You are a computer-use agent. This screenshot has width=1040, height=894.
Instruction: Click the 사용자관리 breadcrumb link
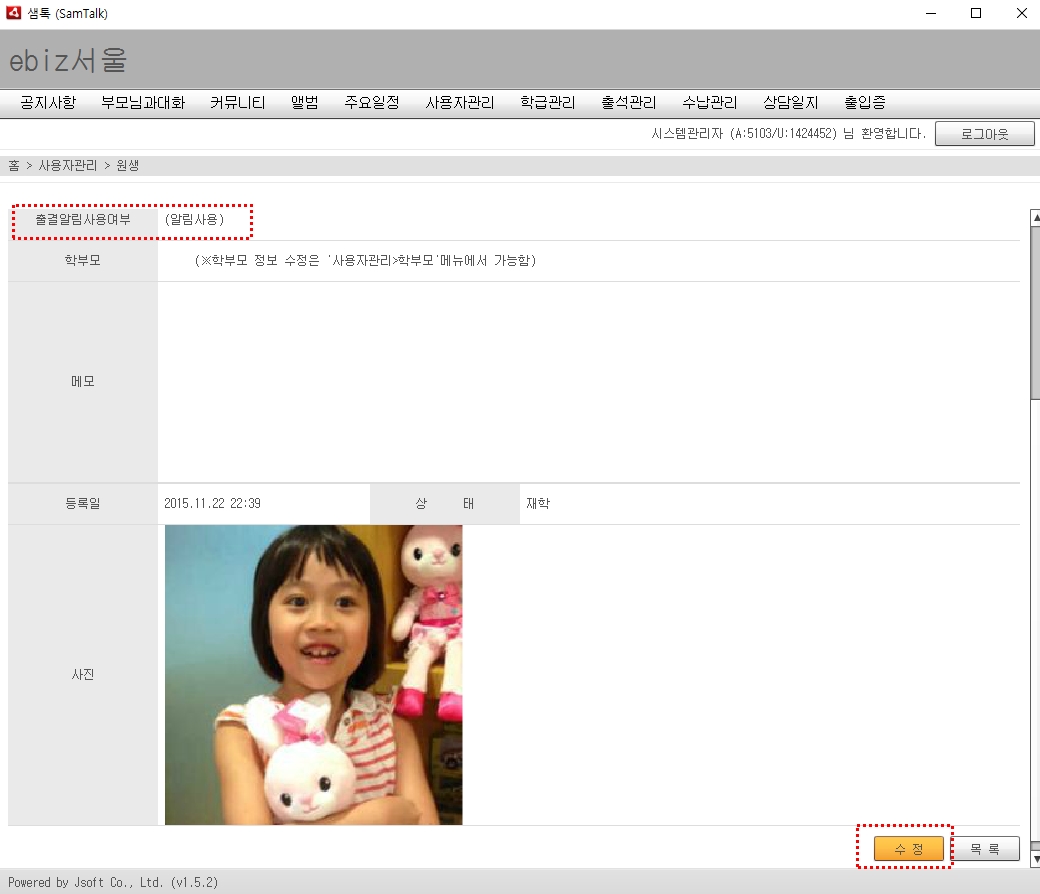pyautogui.click(x=68, y=165)
